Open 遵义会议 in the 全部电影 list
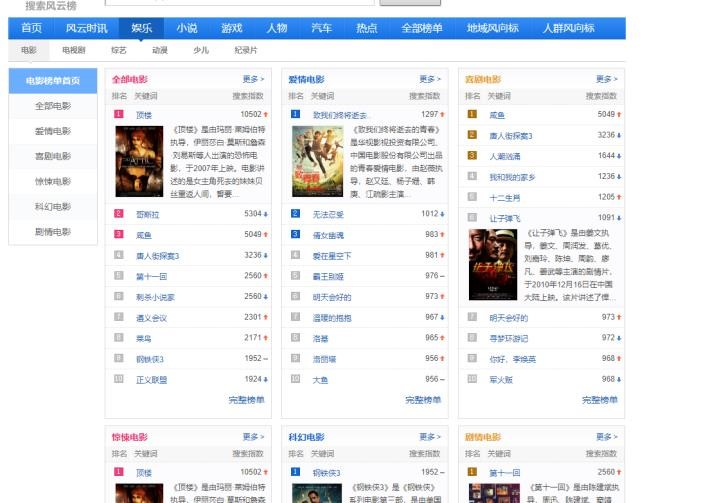Viewport: 708px width, 503px height. click(x=151, y=318)
